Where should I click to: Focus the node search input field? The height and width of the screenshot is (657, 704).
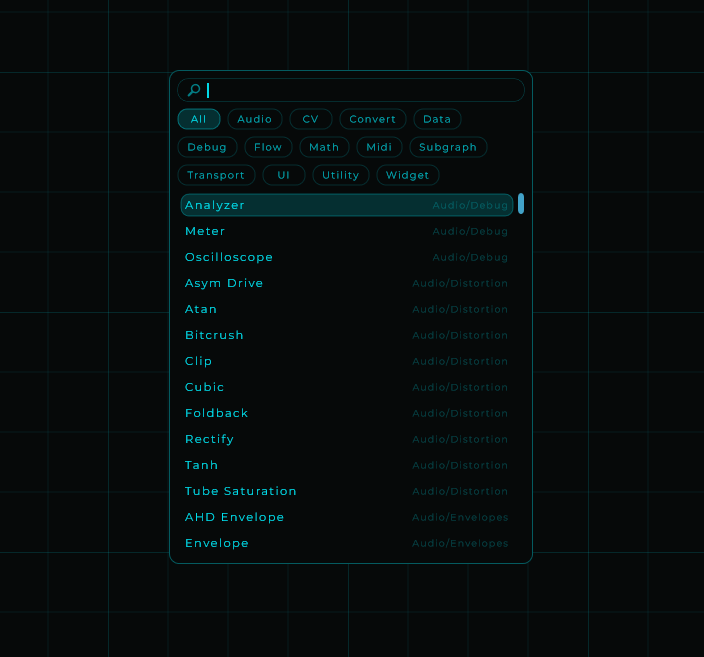(x=351, y=90)
